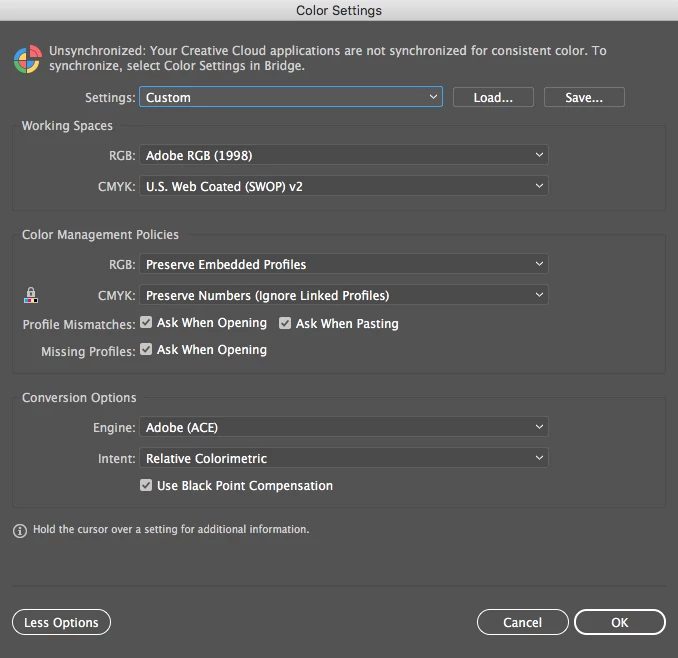Click the Load... button
Viewport: 678px width, 658px height.
pyautogui.click(x=493, y=97)
